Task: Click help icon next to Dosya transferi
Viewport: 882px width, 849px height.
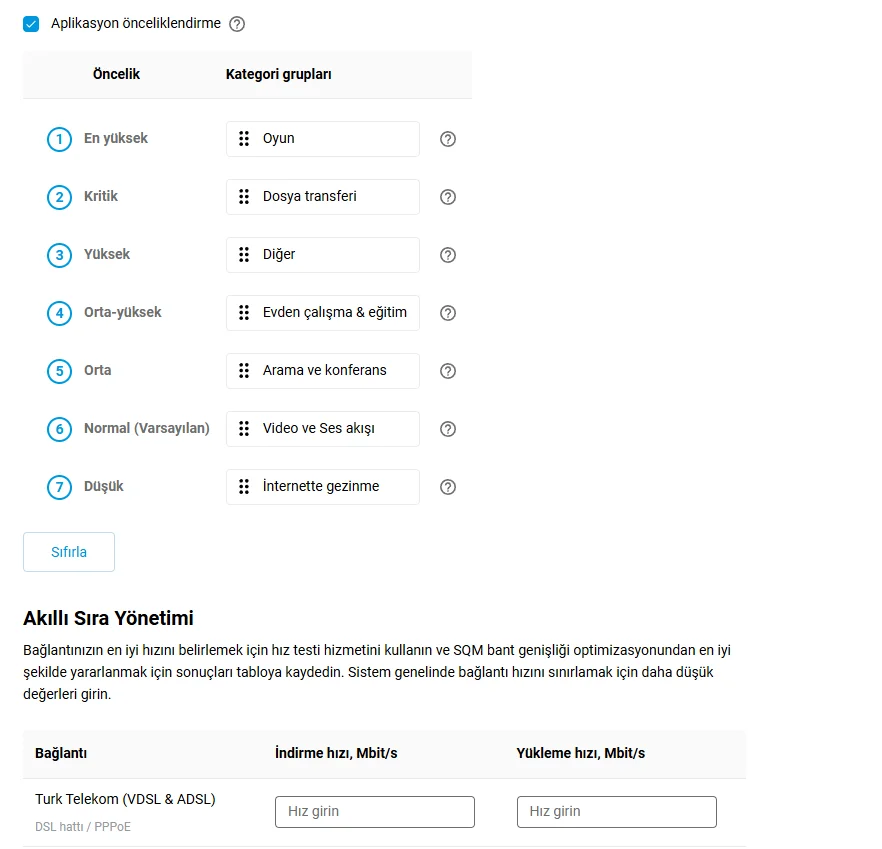Action: tap(448, 197)
